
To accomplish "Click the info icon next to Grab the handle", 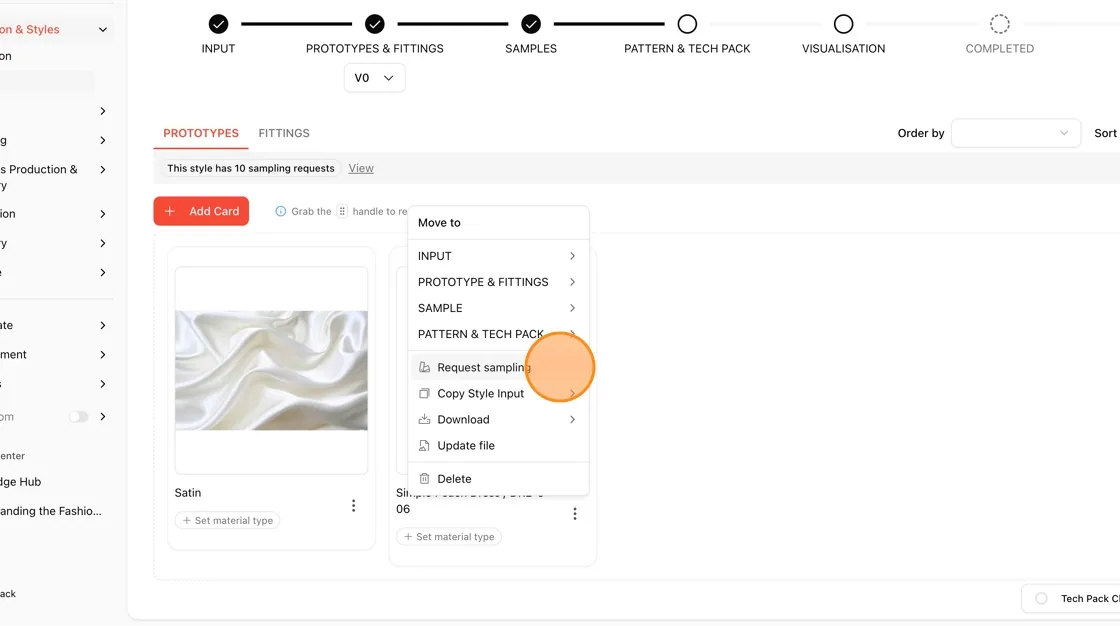I will pyautogui.click(x=281, y=211).
